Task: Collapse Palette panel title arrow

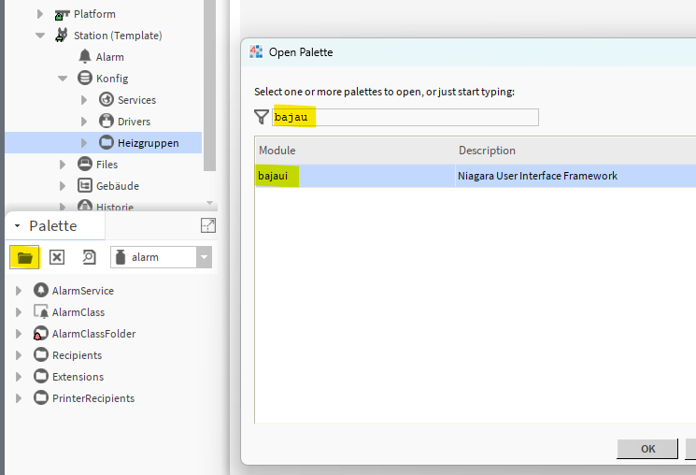Action: click(x=17, y=226)
